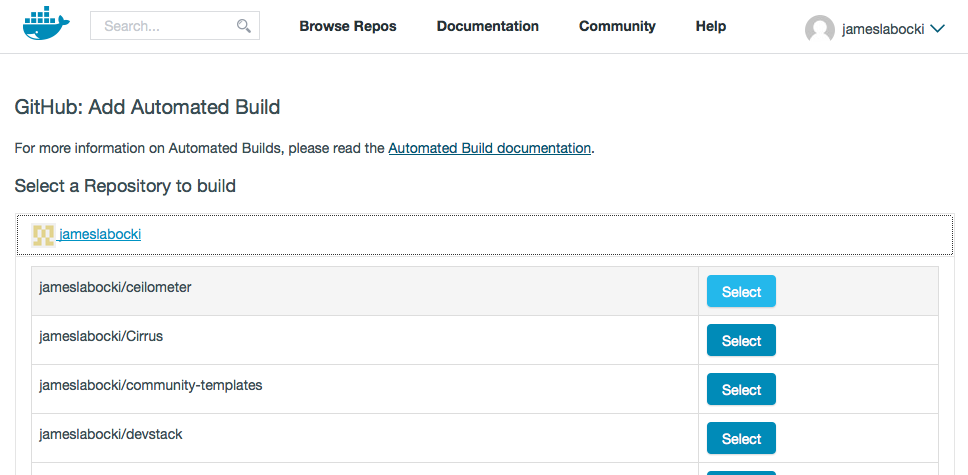968x475 pixels.
Task: Expand the account dropdown chevron
Action: point(938,30)
